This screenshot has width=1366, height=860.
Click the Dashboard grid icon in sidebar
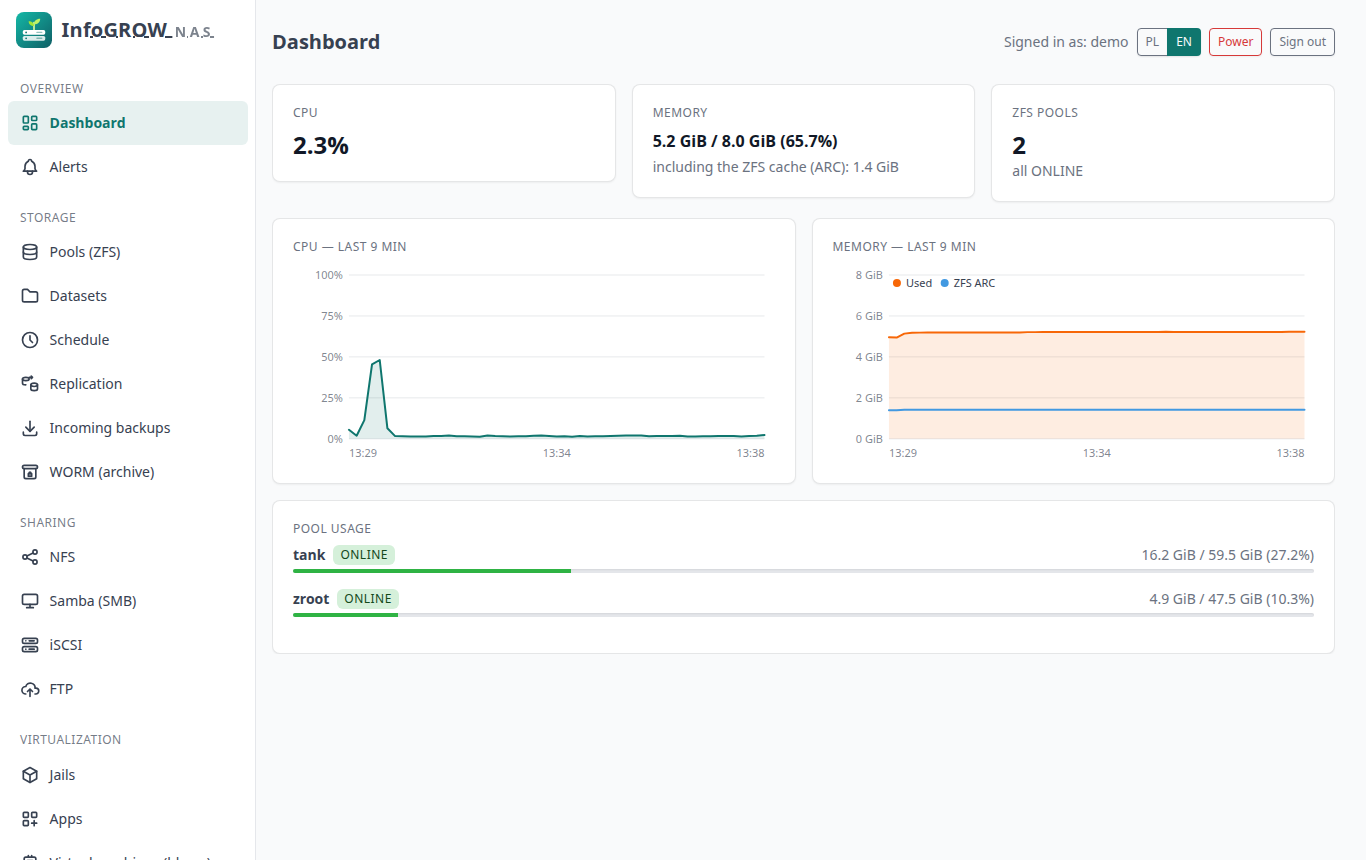tap(30, 123)
